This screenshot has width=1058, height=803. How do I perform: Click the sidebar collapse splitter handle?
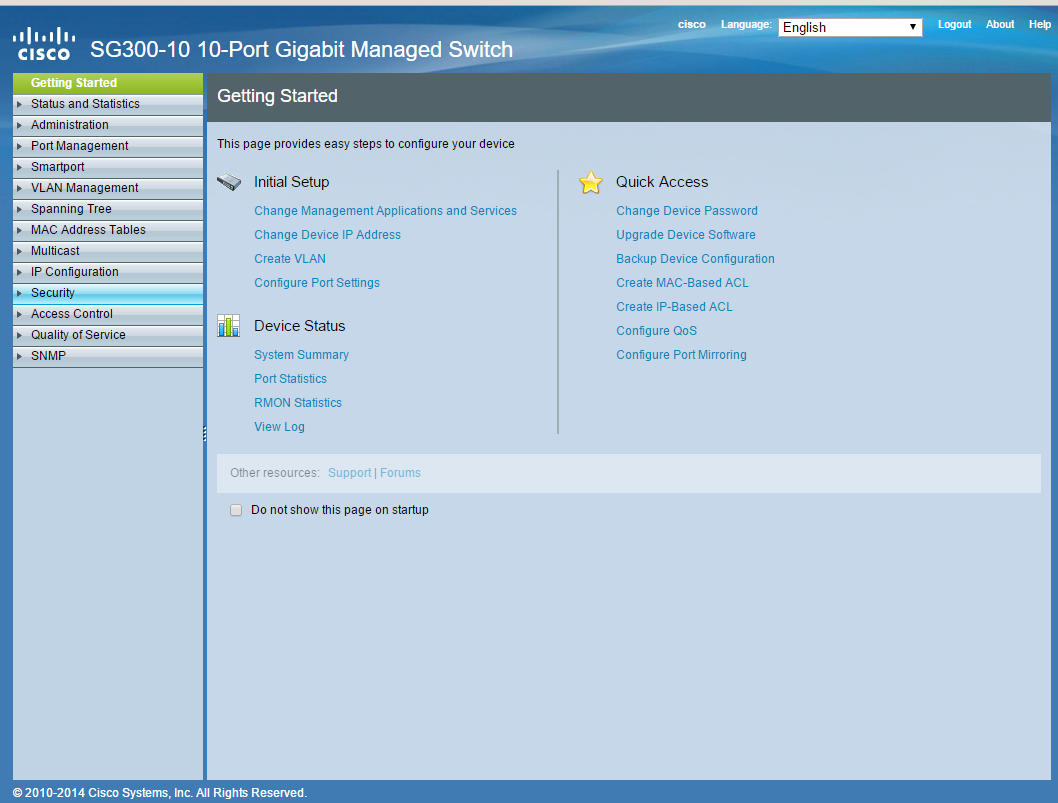[x=204, y=434]
